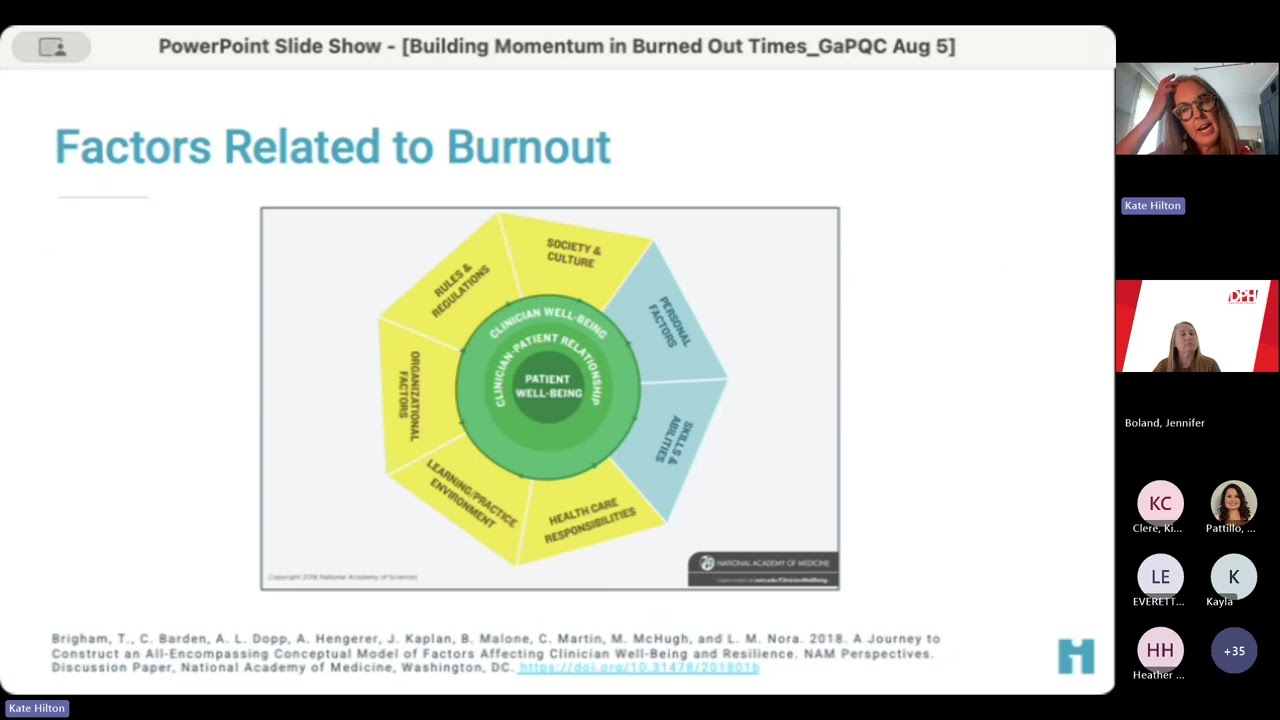
Task: Click the HH avatar for Heather
Action: pyautogui.click(x=1160, y=650)
